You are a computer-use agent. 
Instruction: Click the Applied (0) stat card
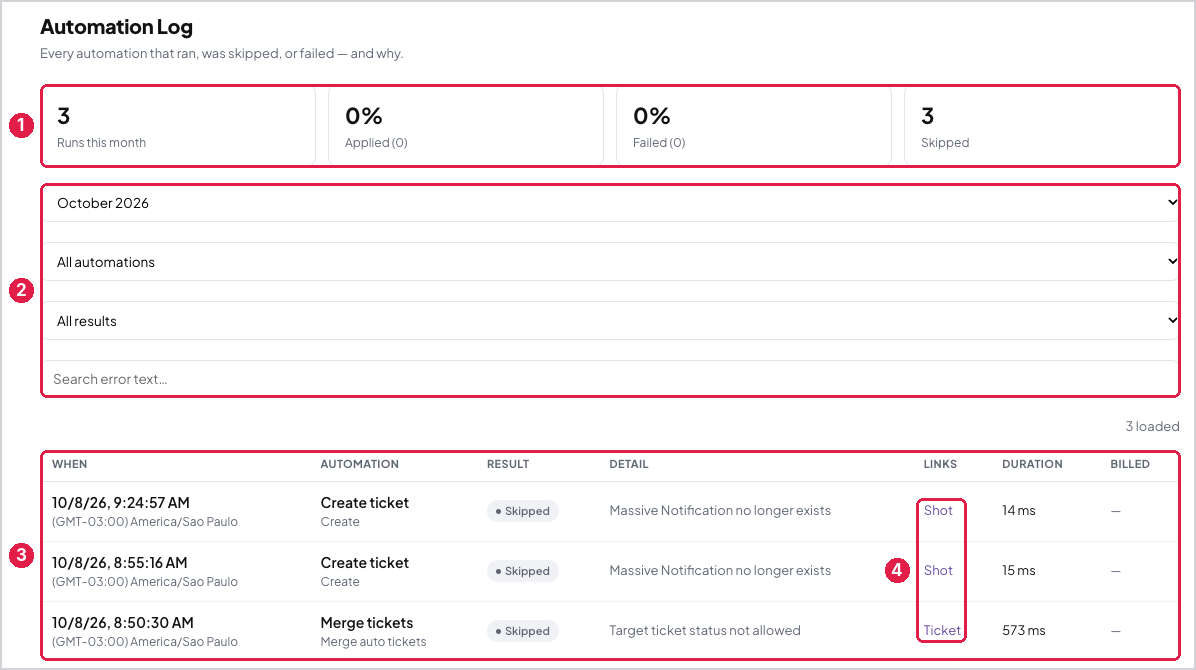(x=466, y=126)
